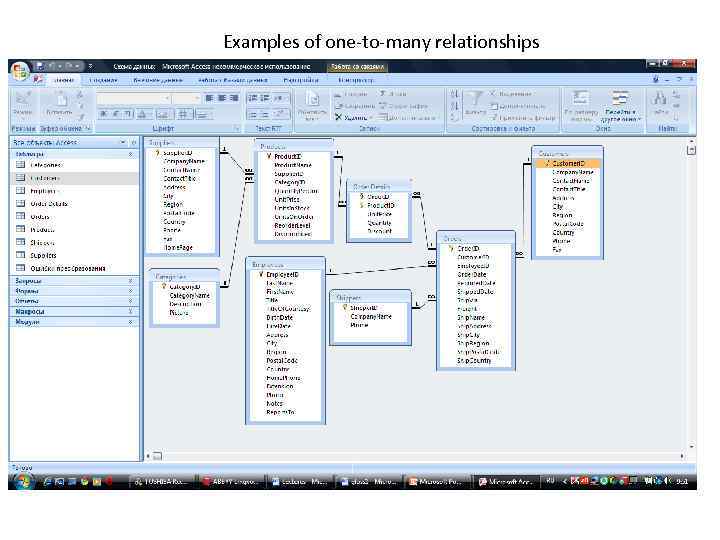
Task: Select the CustomerID field in Customers table
Action: click(568, 163)
